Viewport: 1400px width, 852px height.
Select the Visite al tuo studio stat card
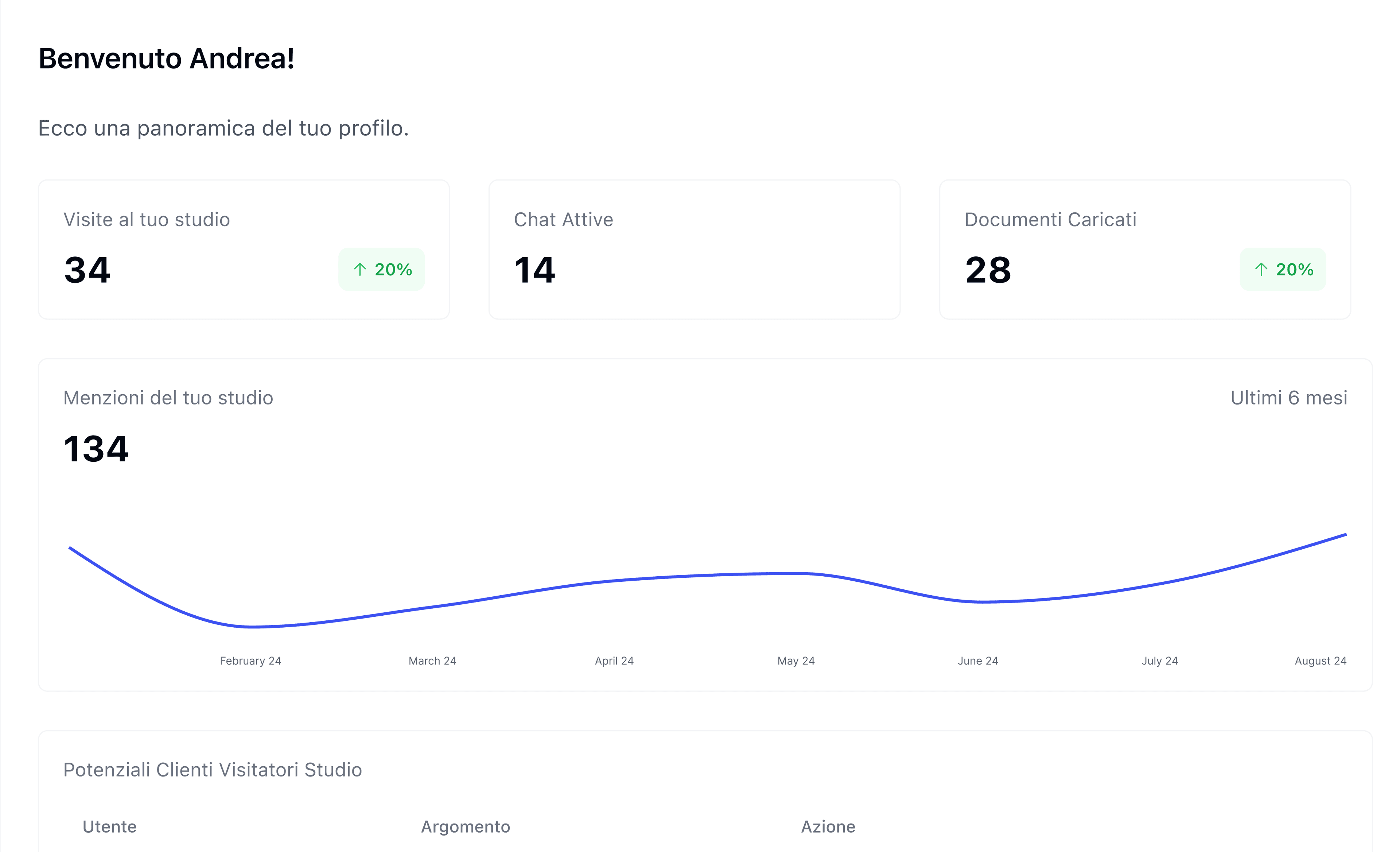(243, 249)
